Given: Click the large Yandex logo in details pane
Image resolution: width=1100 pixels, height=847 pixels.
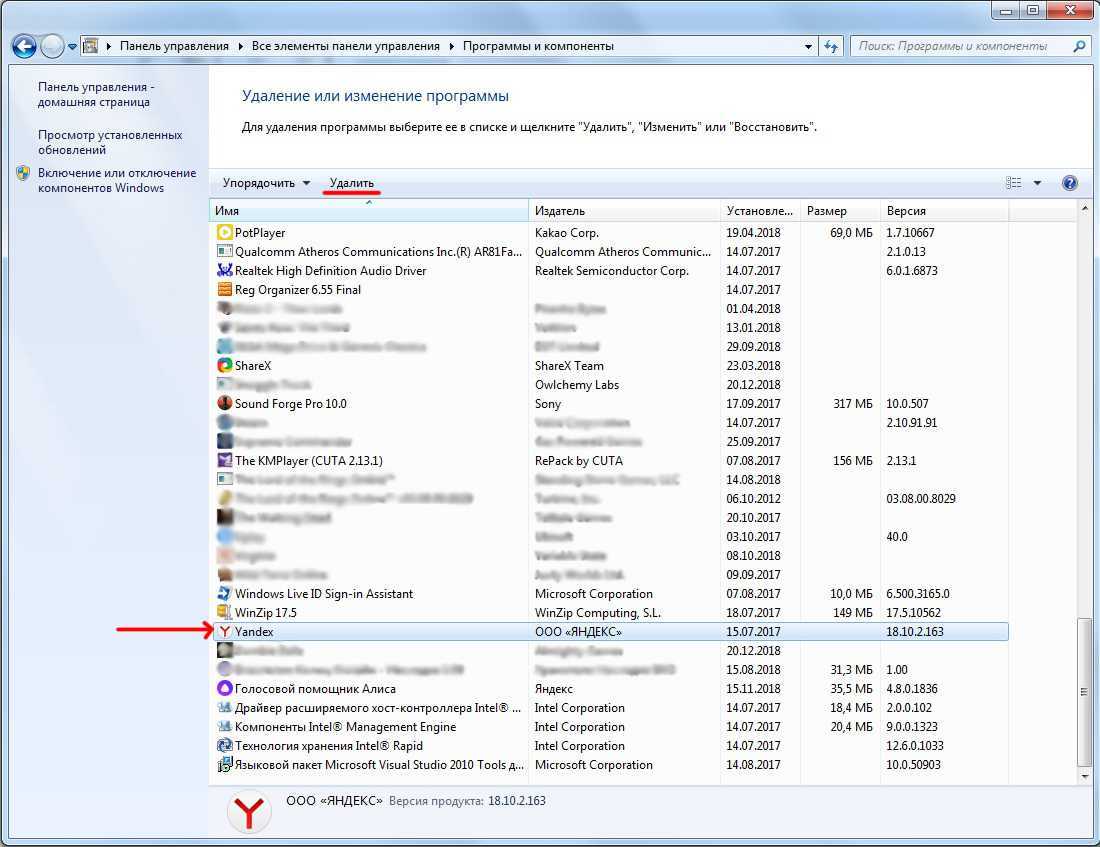Looking at the screenshot, I should coord(249,812).
